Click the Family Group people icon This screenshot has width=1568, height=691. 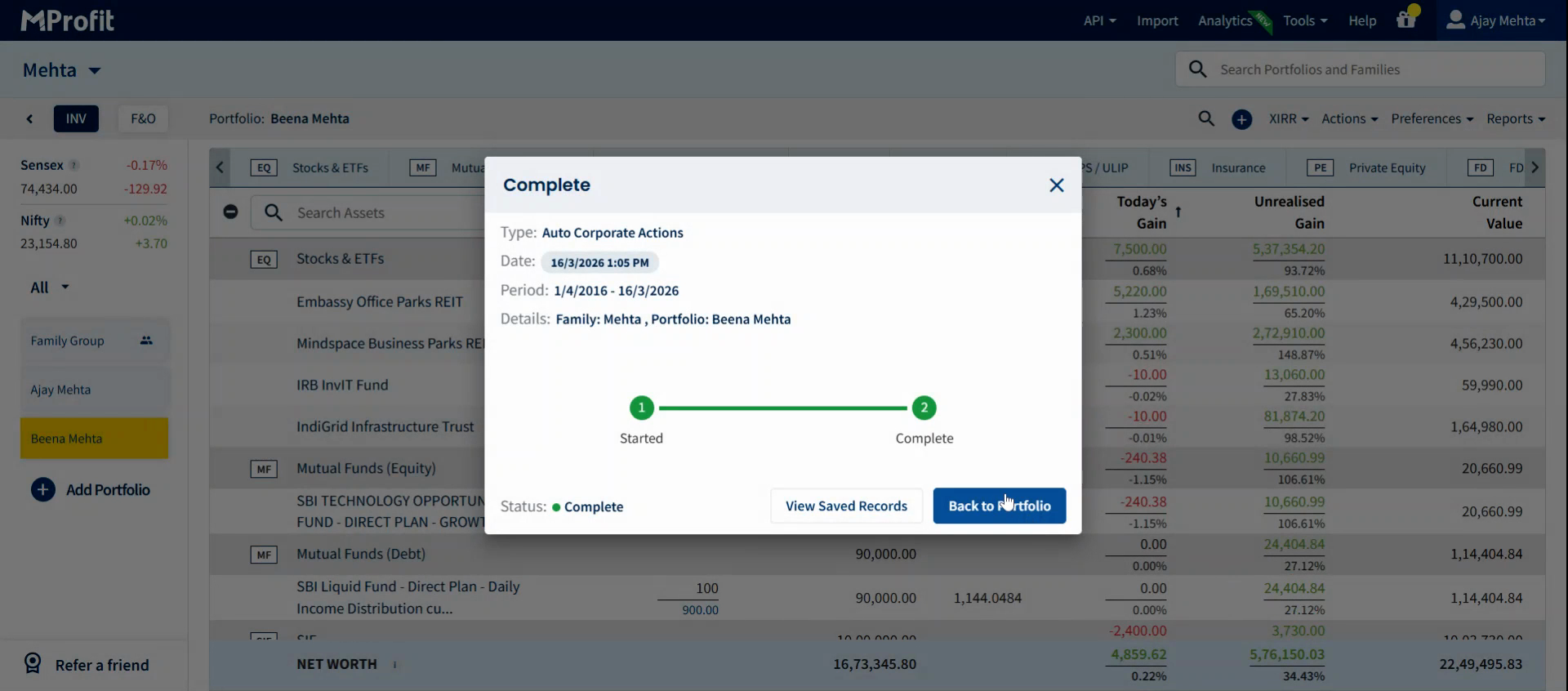(x=146, y=341)
